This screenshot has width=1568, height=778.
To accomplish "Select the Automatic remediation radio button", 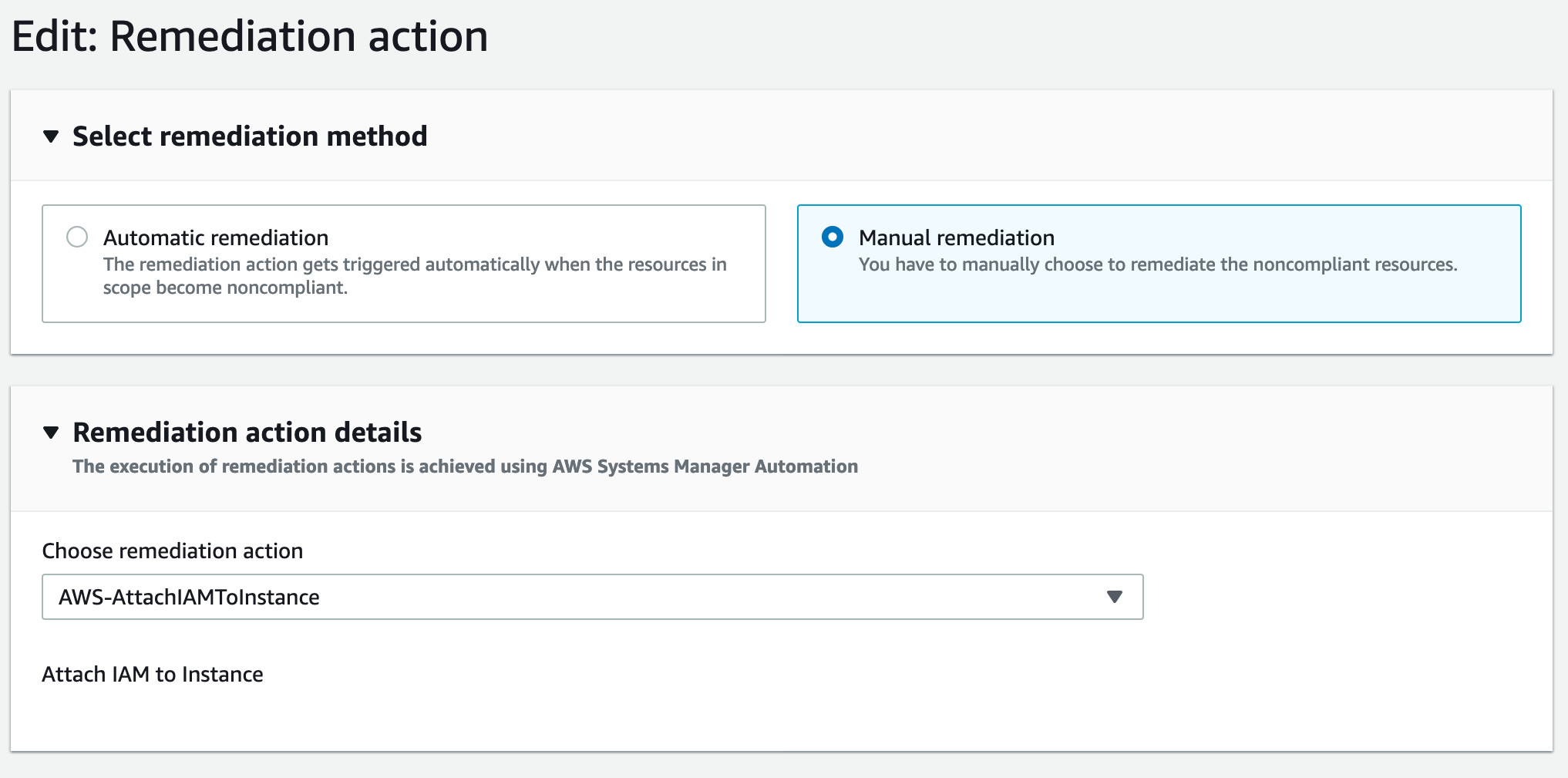I will pyautogui.click(x=77, y=237).
